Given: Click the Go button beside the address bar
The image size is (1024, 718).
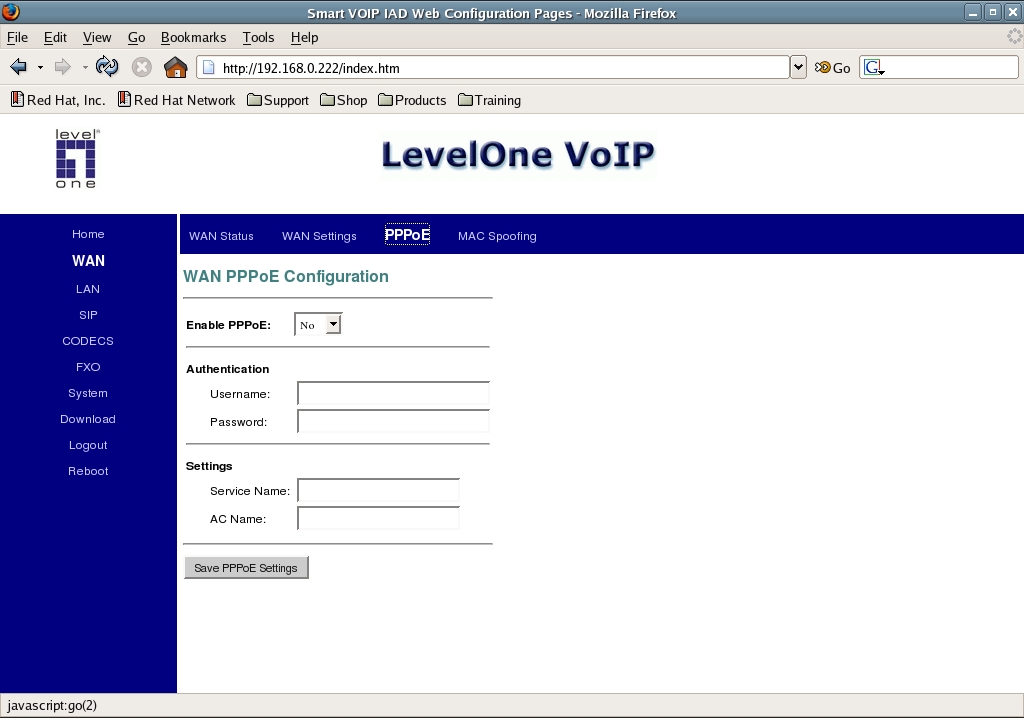Looking at the screenshot, I should 833,67.
